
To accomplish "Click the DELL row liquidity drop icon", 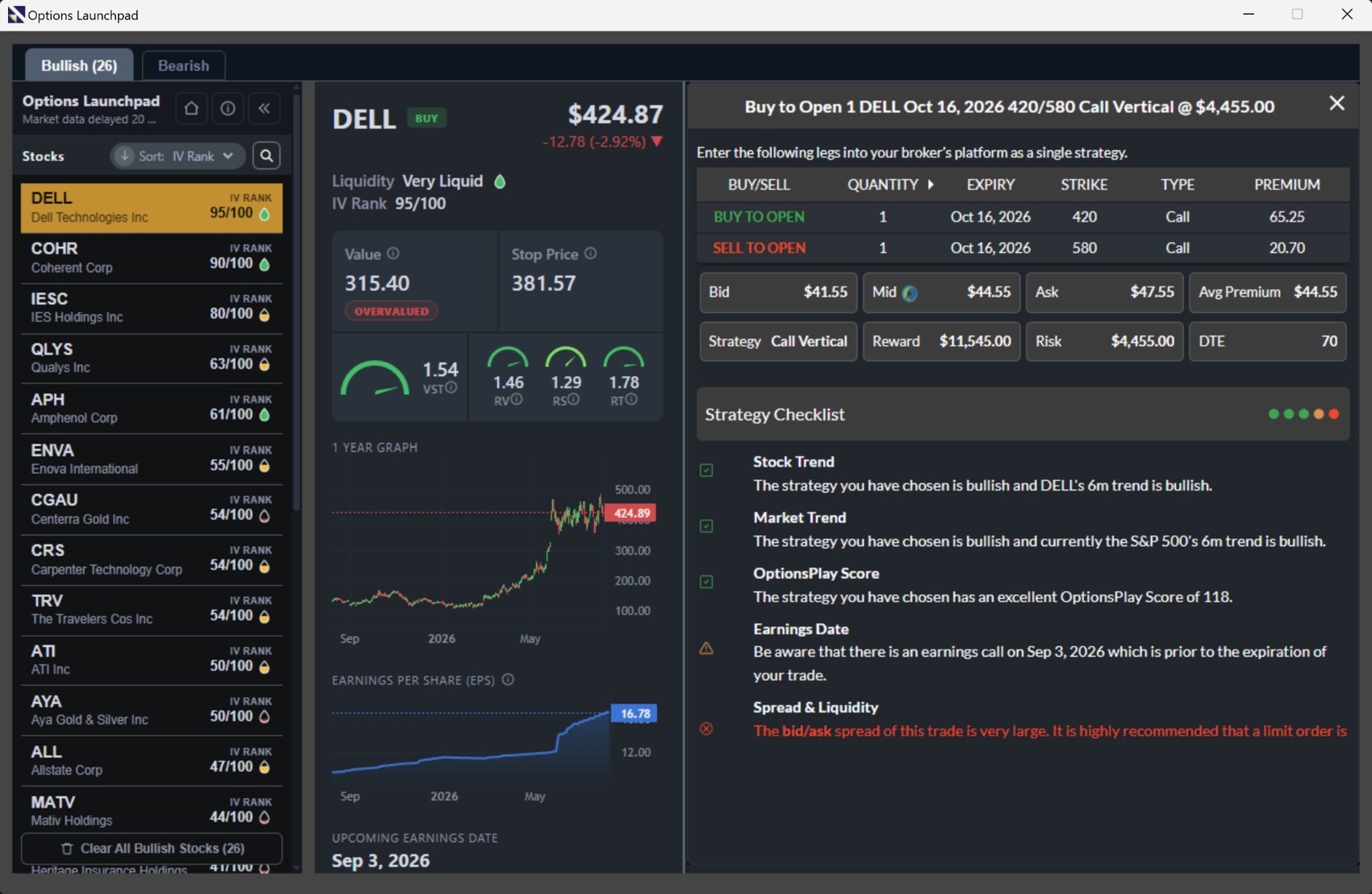I will coord(264,214).
